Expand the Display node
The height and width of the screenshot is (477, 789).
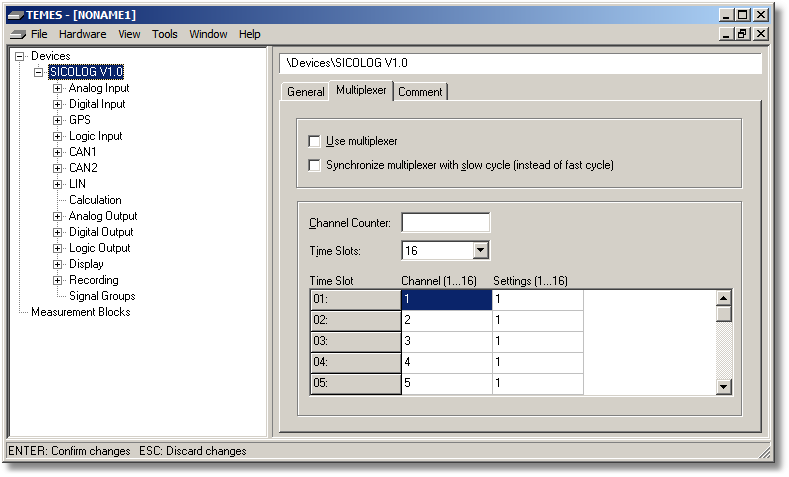coord(57,264)
